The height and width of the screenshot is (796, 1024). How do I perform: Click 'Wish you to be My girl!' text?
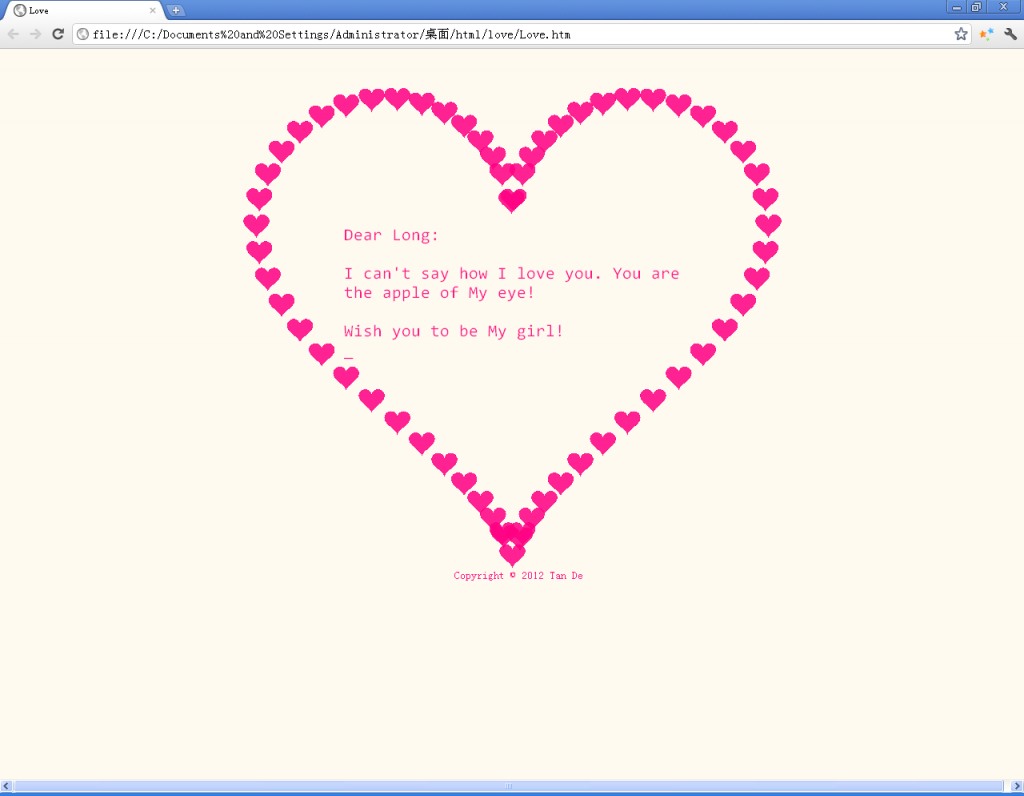pyautogui.click(x=453, y=332)
